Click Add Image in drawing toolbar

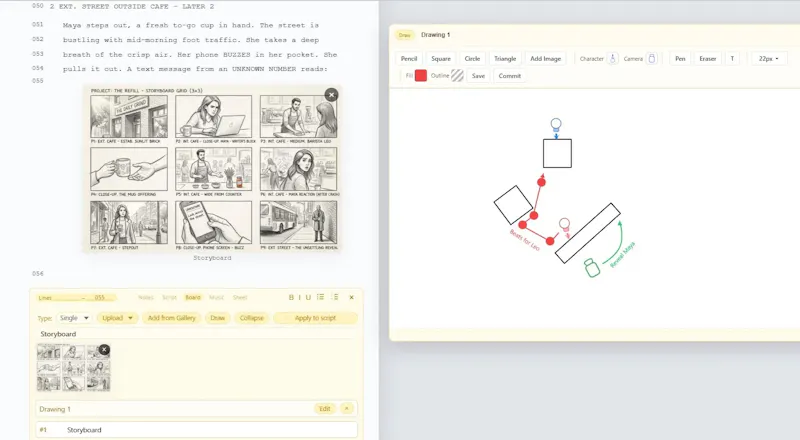tap(545, 59)
